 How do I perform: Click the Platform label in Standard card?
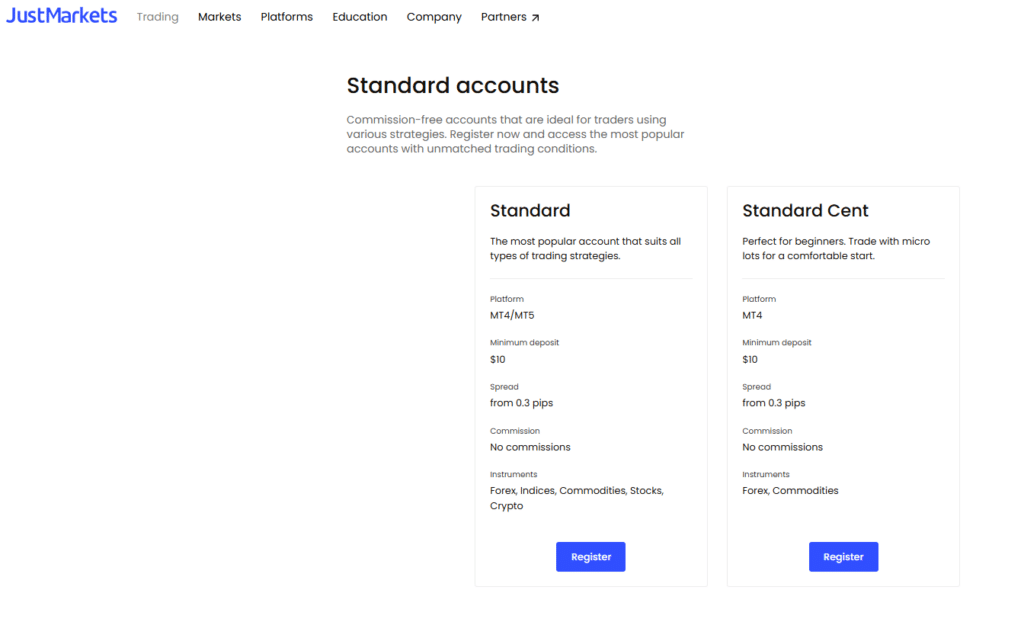[507, 299]
